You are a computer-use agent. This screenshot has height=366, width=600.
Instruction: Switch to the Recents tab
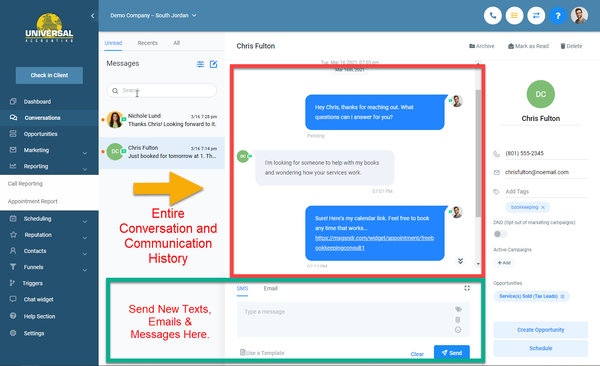147,43
